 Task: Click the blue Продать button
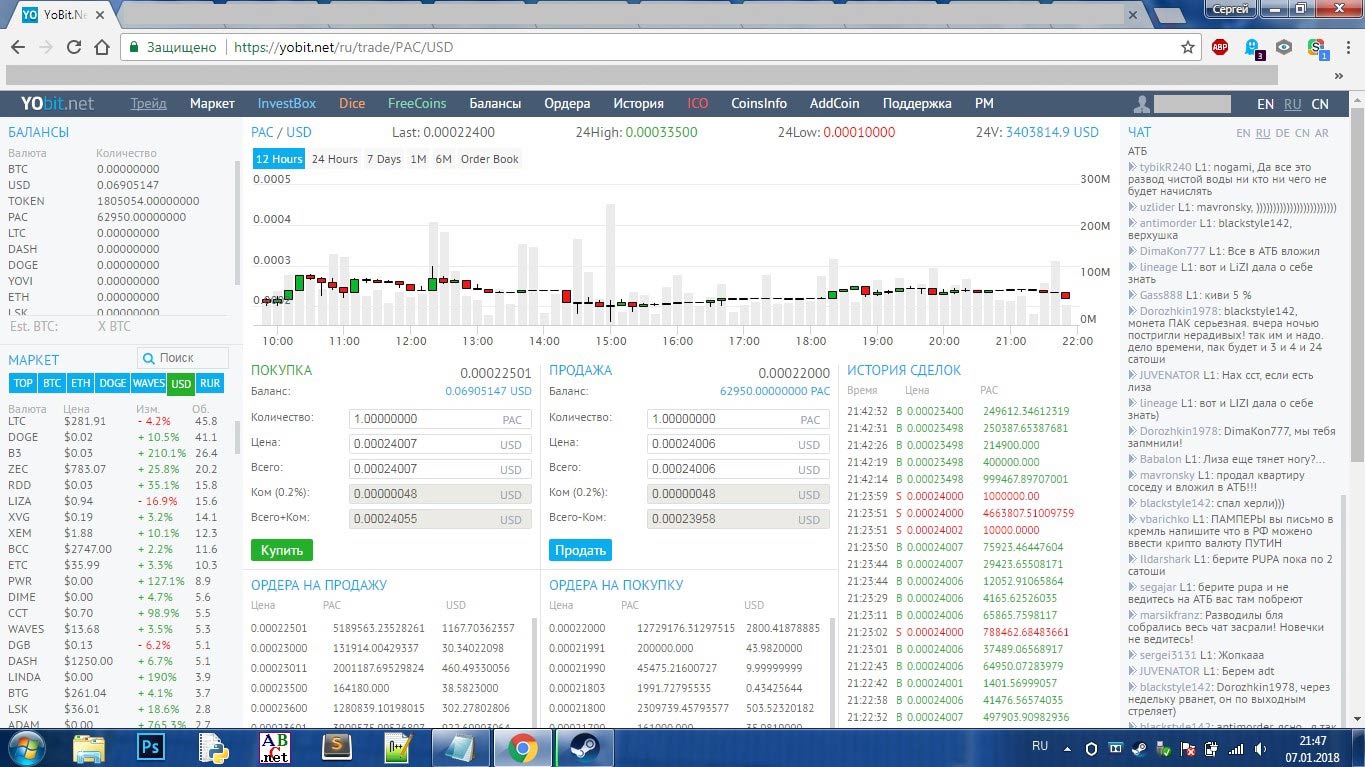(x=580, y=550)
